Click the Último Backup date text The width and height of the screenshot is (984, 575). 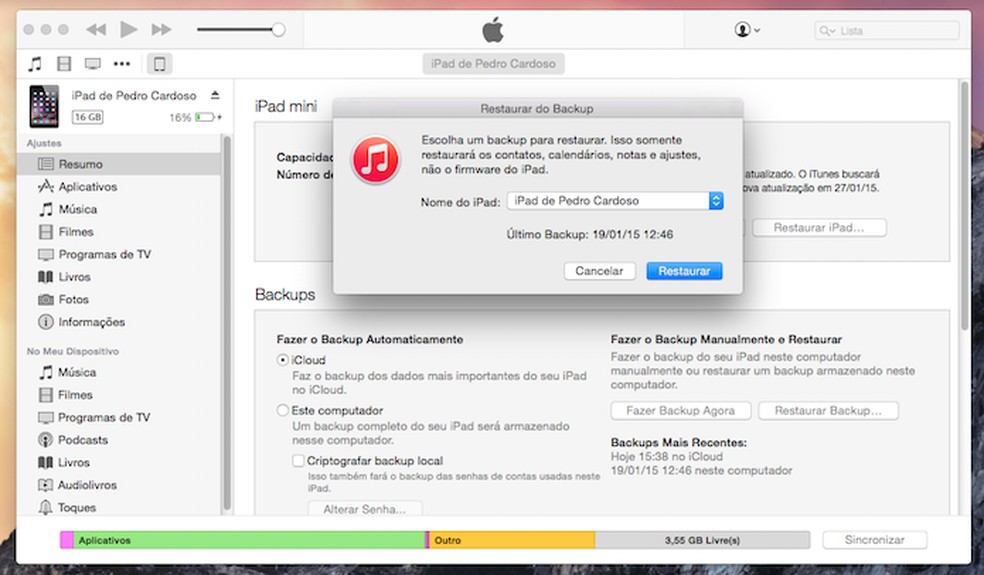pyautogui.click(x=590, y=235)
